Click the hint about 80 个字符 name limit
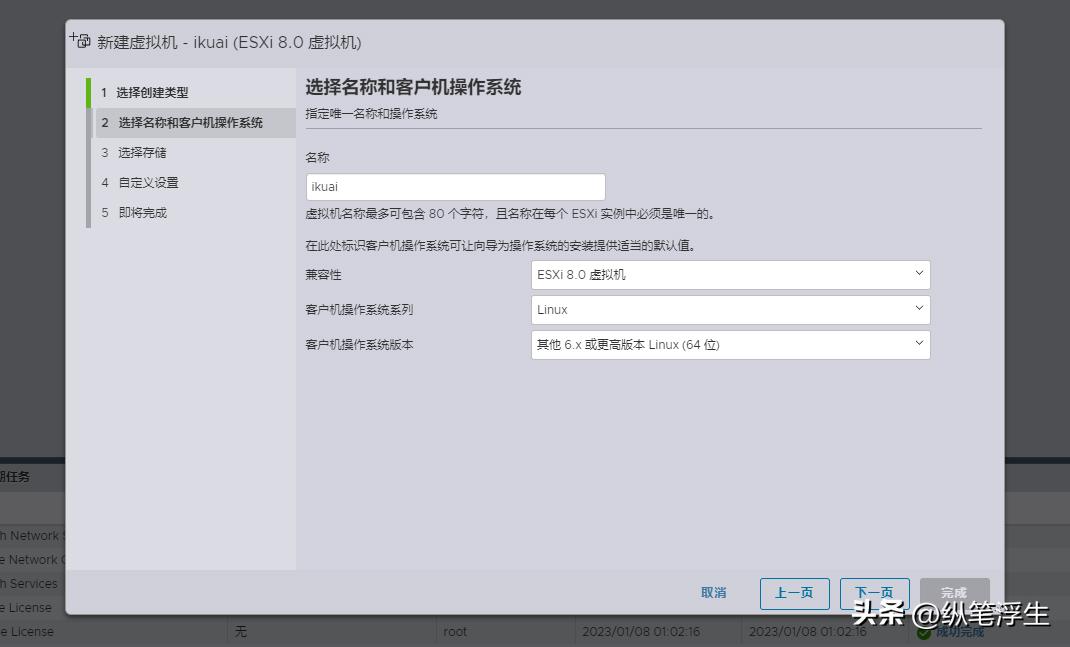This screenshot has height=647, width=1070. (511, 214)
